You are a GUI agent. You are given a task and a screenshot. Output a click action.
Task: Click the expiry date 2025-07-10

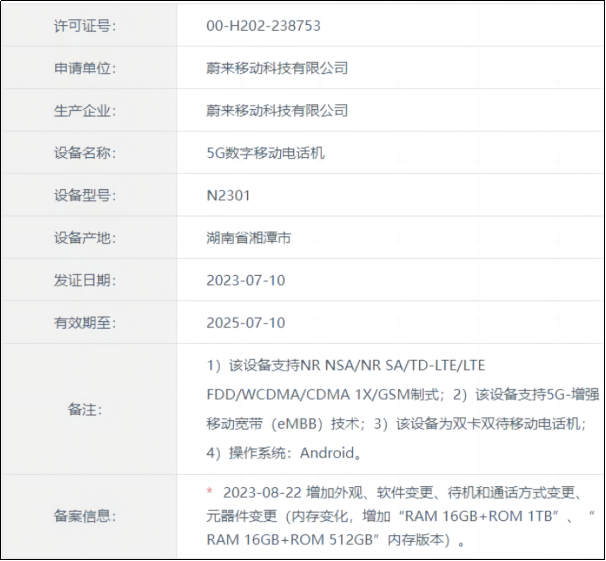click(x=246, y=323)
